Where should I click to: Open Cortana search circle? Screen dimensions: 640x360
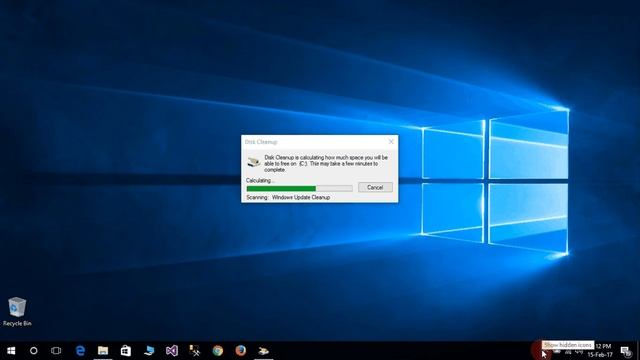(x=33, y=351)
